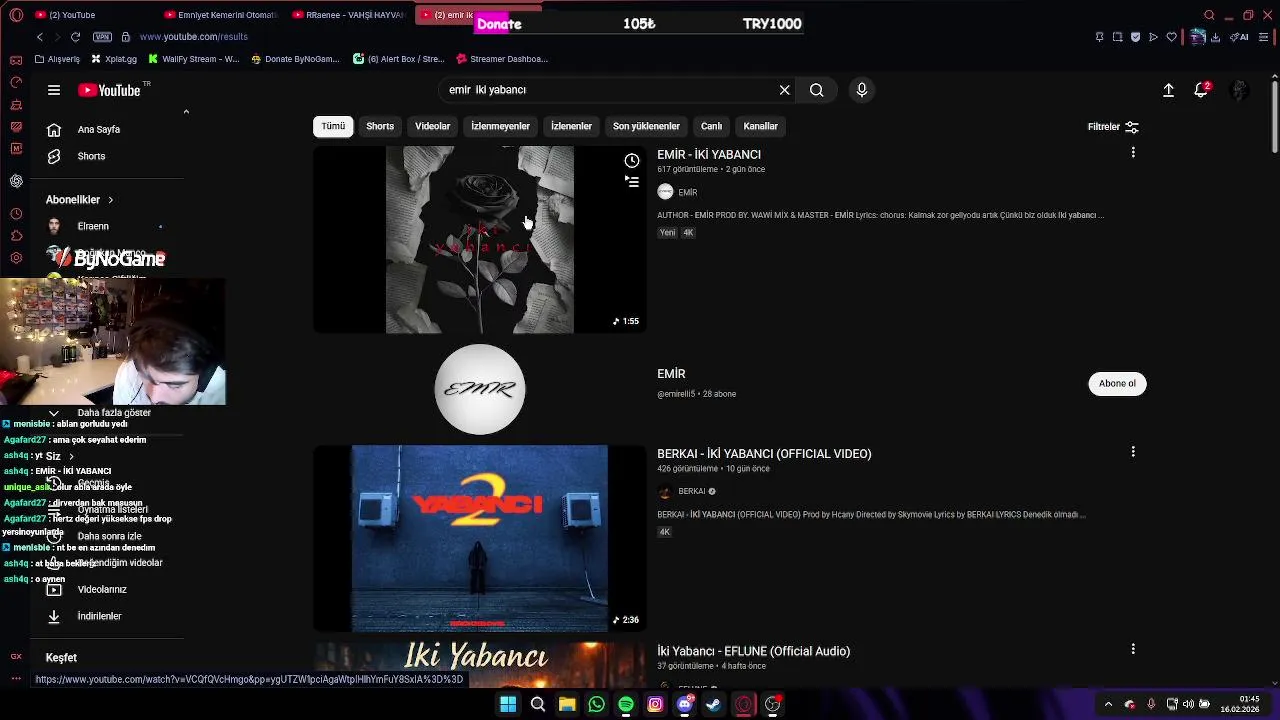Image resolution: width=1280 pixels, height=720 pixels.
Task: Select the İzlenmeyenler filter chip
Action: point(500,126)
